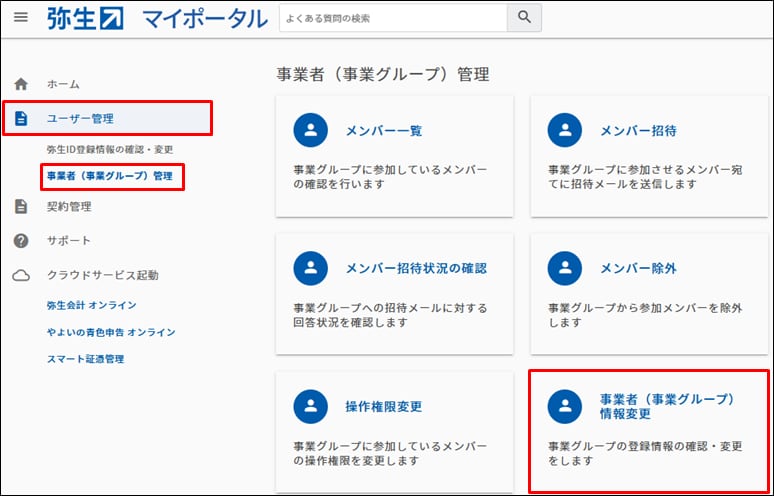Viewport: 774px width, 496px height.
Task: Click the 契約管理 document icon
Action: coord(21,207)
